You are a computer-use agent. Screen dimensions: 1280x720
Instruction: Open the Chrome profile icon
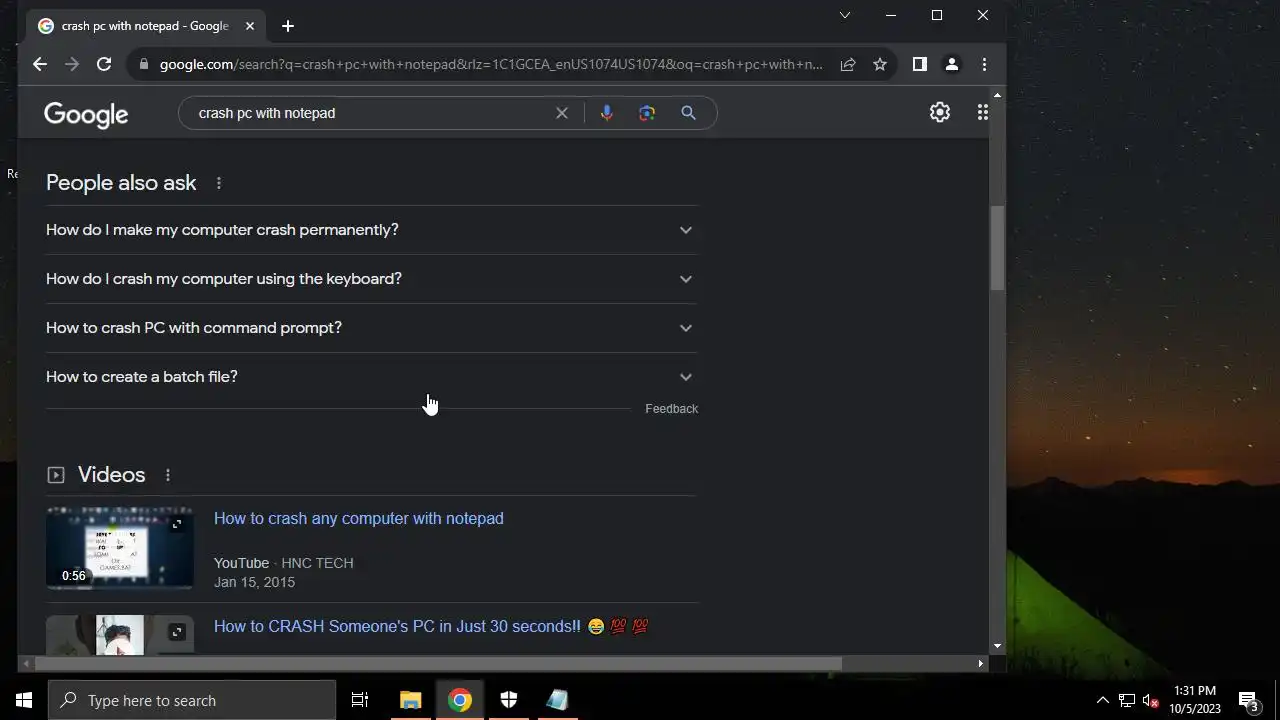(x=952, y=64)
